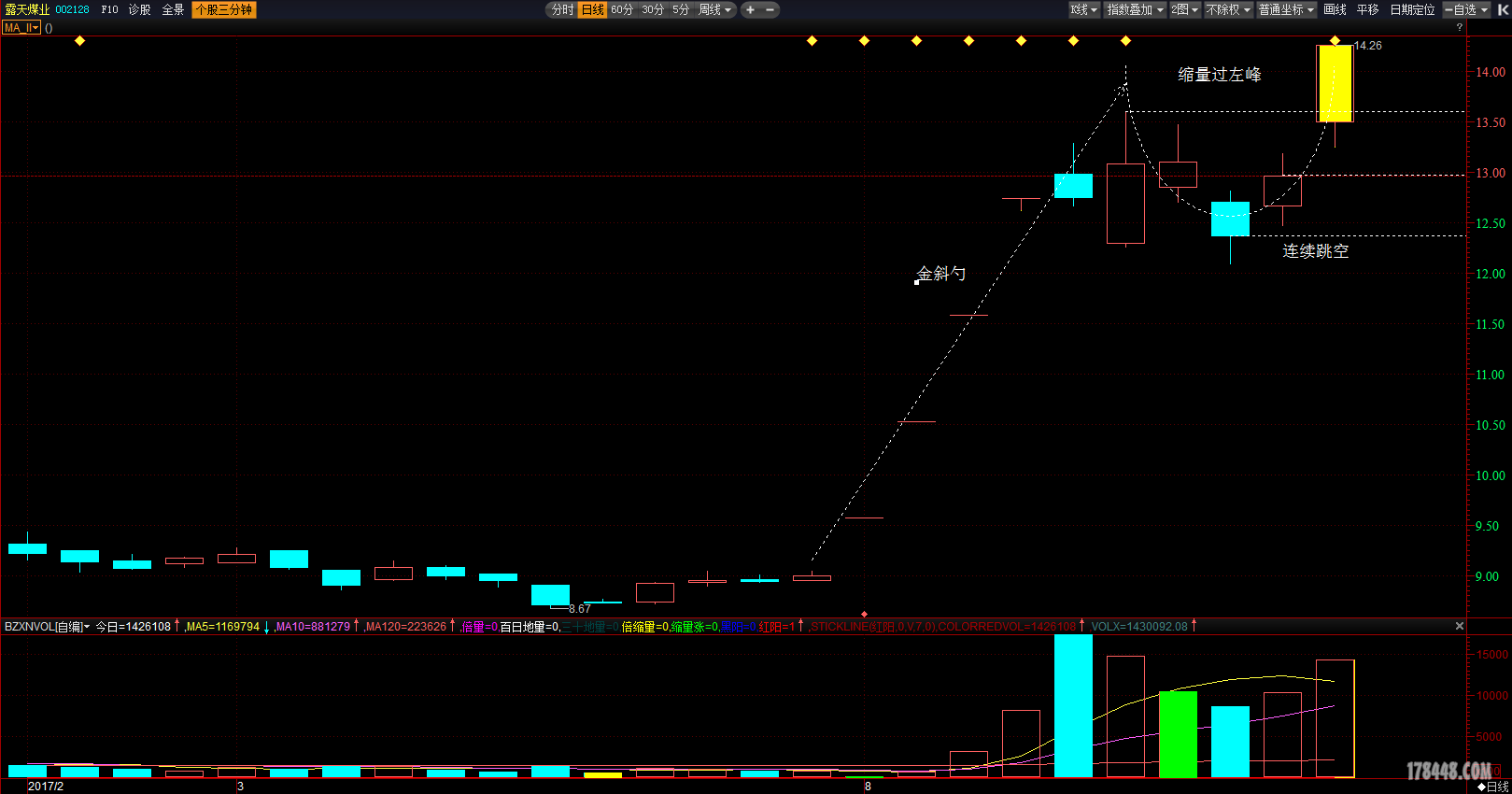Viewport: 1512px width, 794px height.
Task: Open the K线 chart type dropdown
Action: point(1084,9)
